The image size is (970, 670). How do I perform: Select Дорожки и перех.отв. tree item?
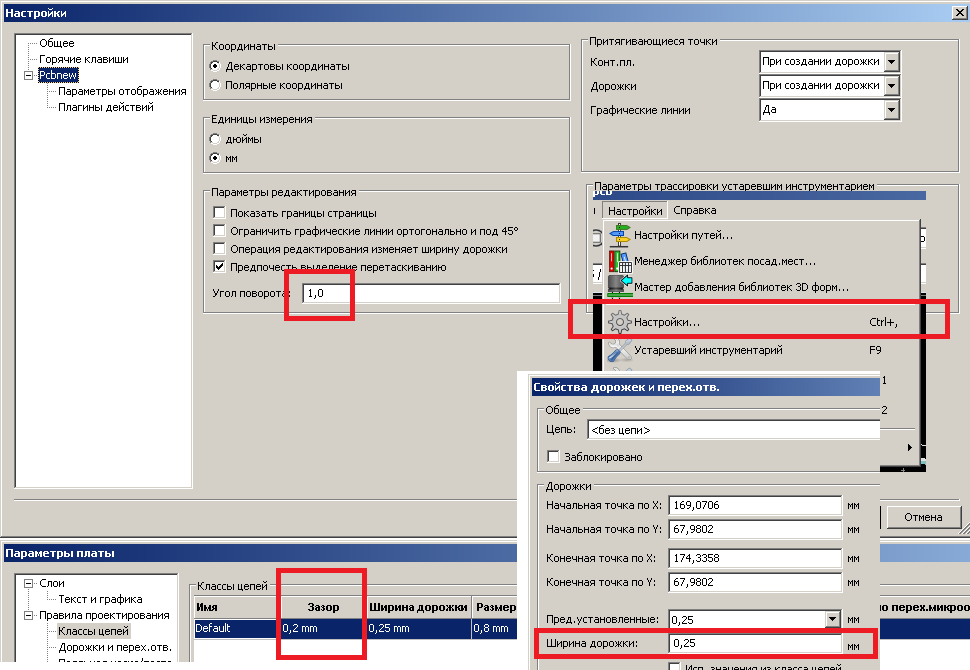pyautogui.click(x=115, y=647)
